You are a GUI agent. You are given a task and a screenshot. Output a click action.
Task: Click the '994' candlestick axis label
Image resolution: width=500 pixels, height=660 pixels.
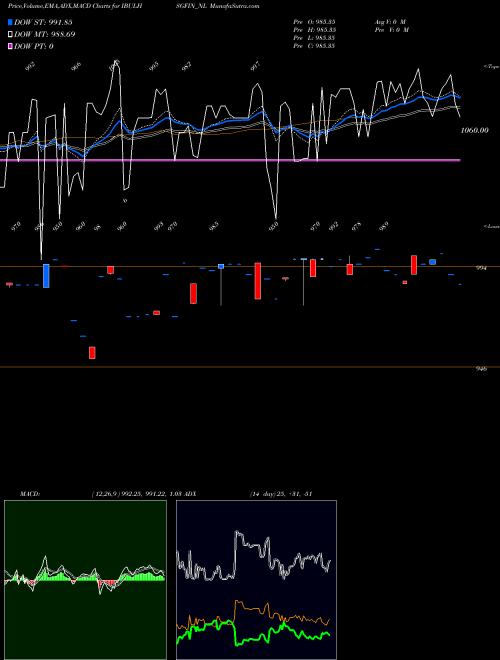point(481,268)
